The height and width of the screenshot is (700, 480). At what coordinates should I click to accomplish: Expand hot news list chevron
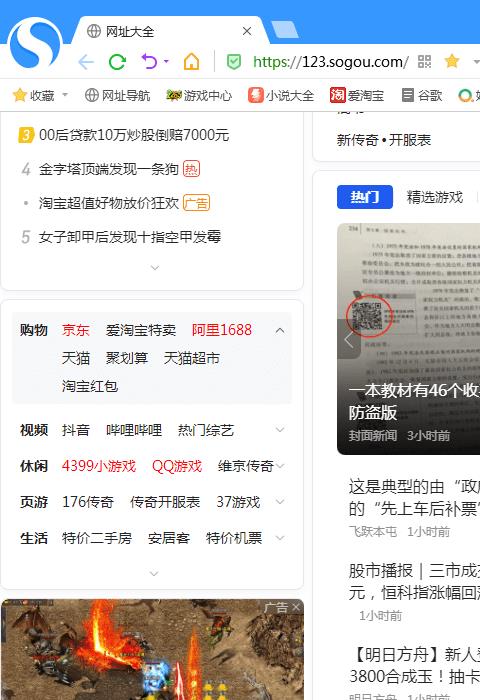(x=154, y=268)
